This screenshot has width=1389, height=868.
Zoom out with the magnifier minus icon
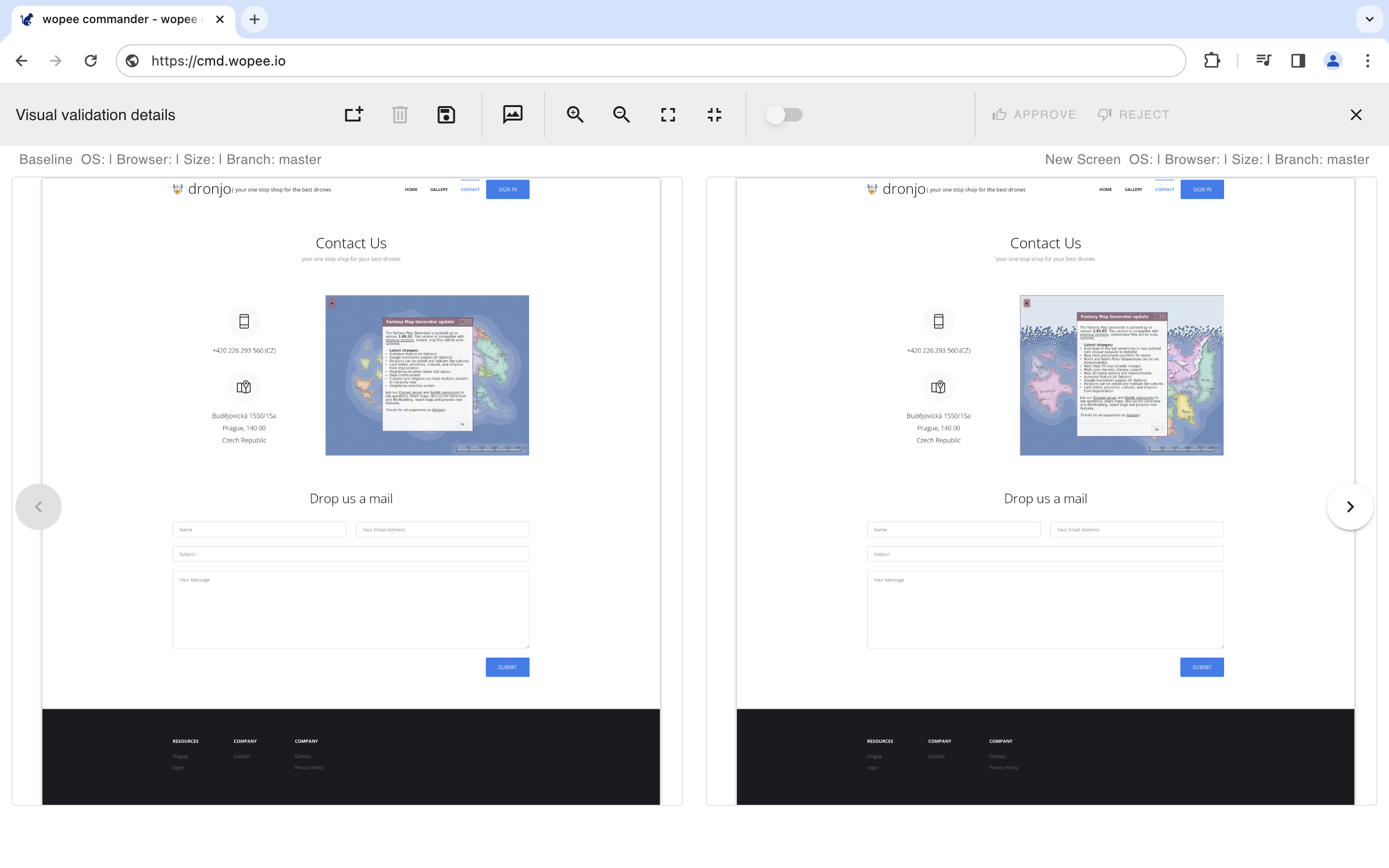tap(621, 114)
